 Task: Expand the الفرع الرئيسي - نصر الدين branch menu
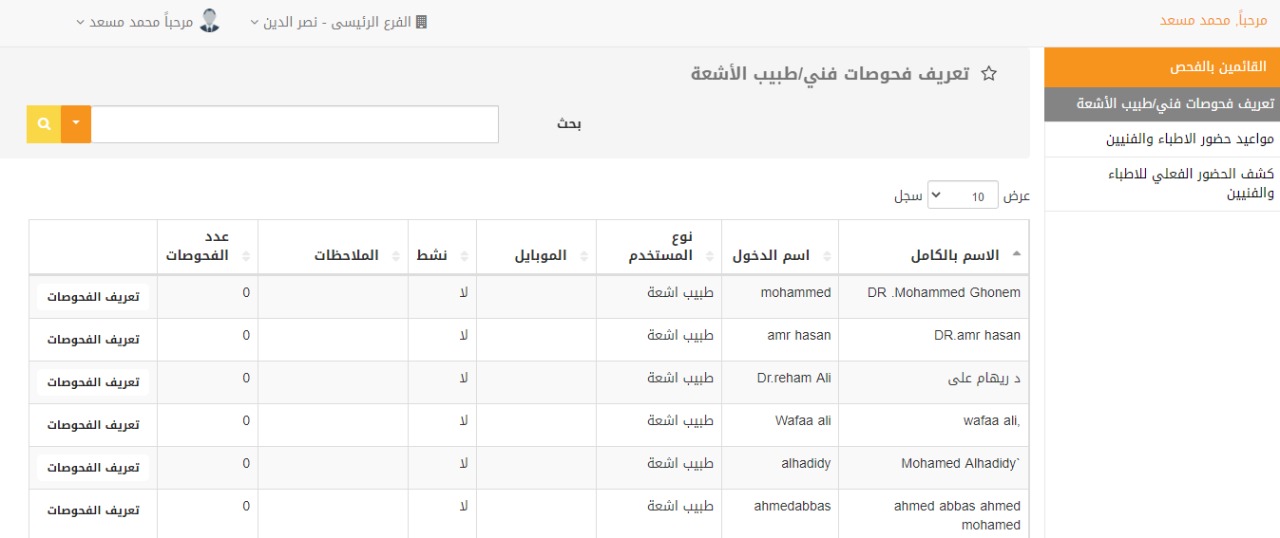(x=338, y=22)
